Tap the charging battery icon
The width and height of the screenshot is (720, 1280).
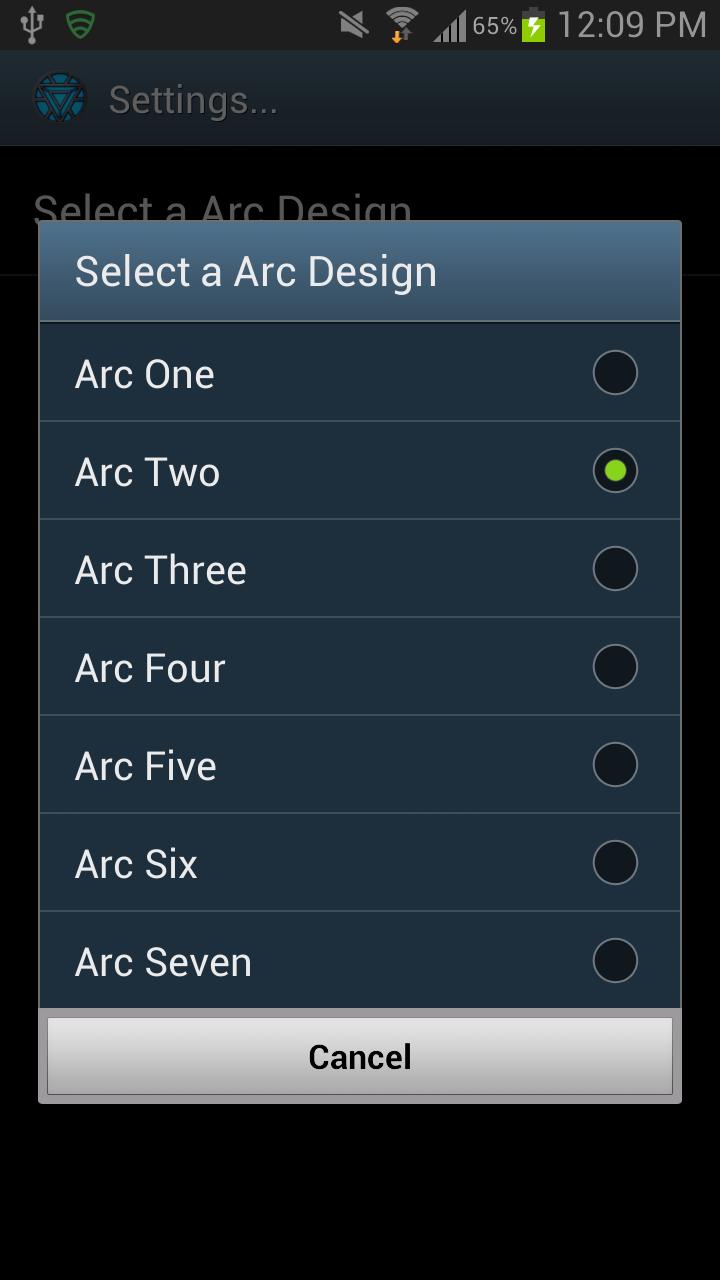534,25
